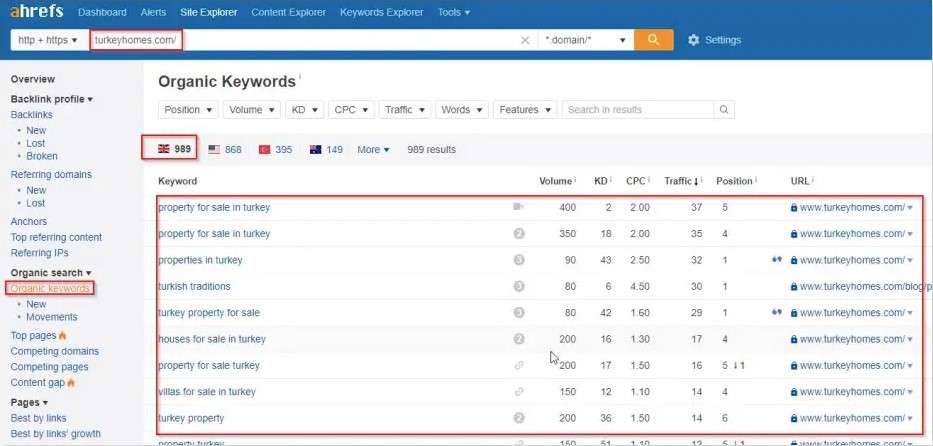Click the magnifier in Search in results

(x=724, y=109)
